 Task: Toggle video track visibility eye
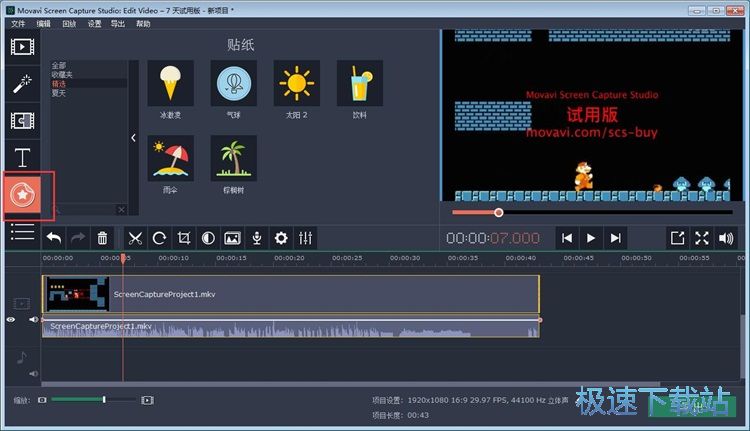11,320
